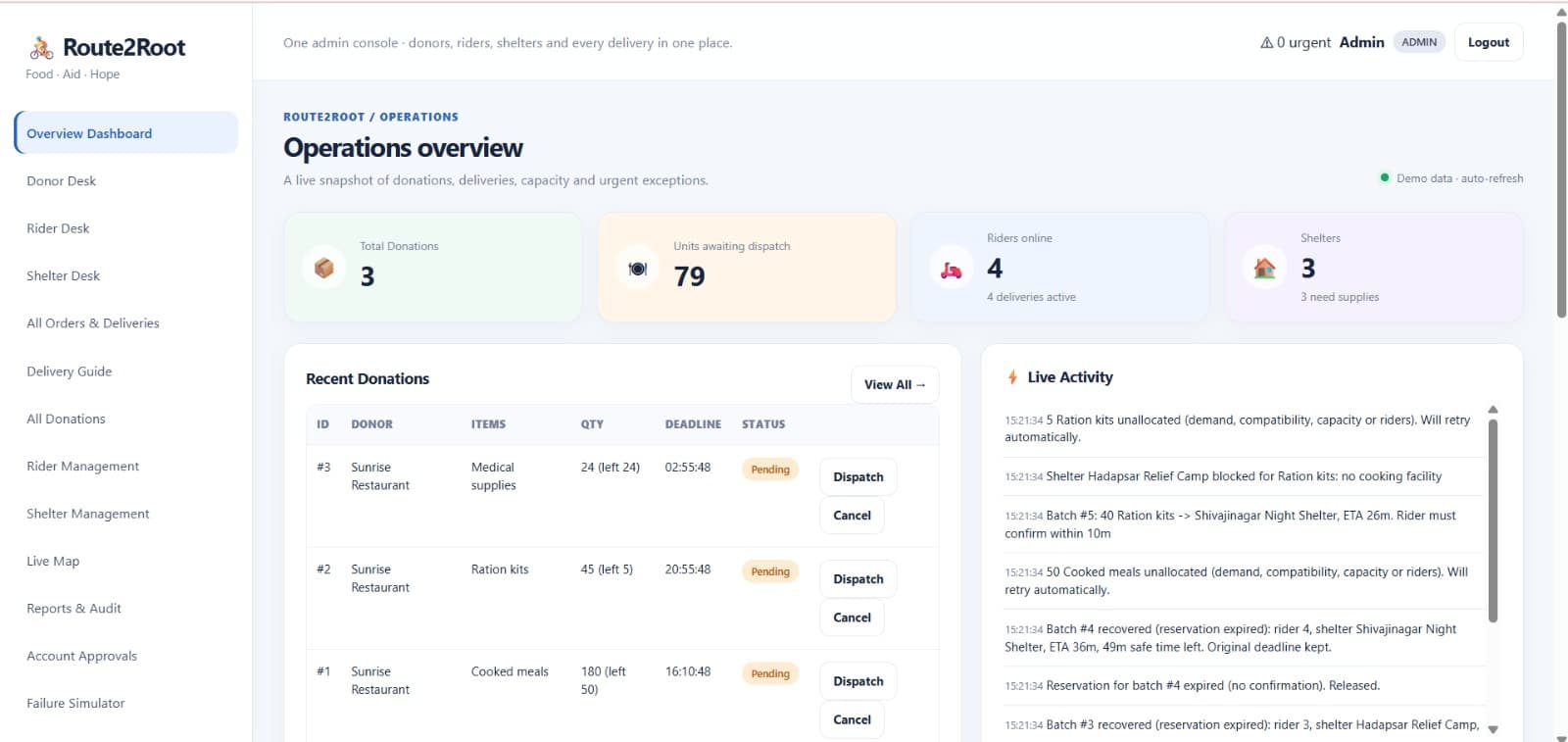The width and height of the screenshot is (1568, 742).
Task: Click the ADMIN role badge
Action: click(1418, 42)
